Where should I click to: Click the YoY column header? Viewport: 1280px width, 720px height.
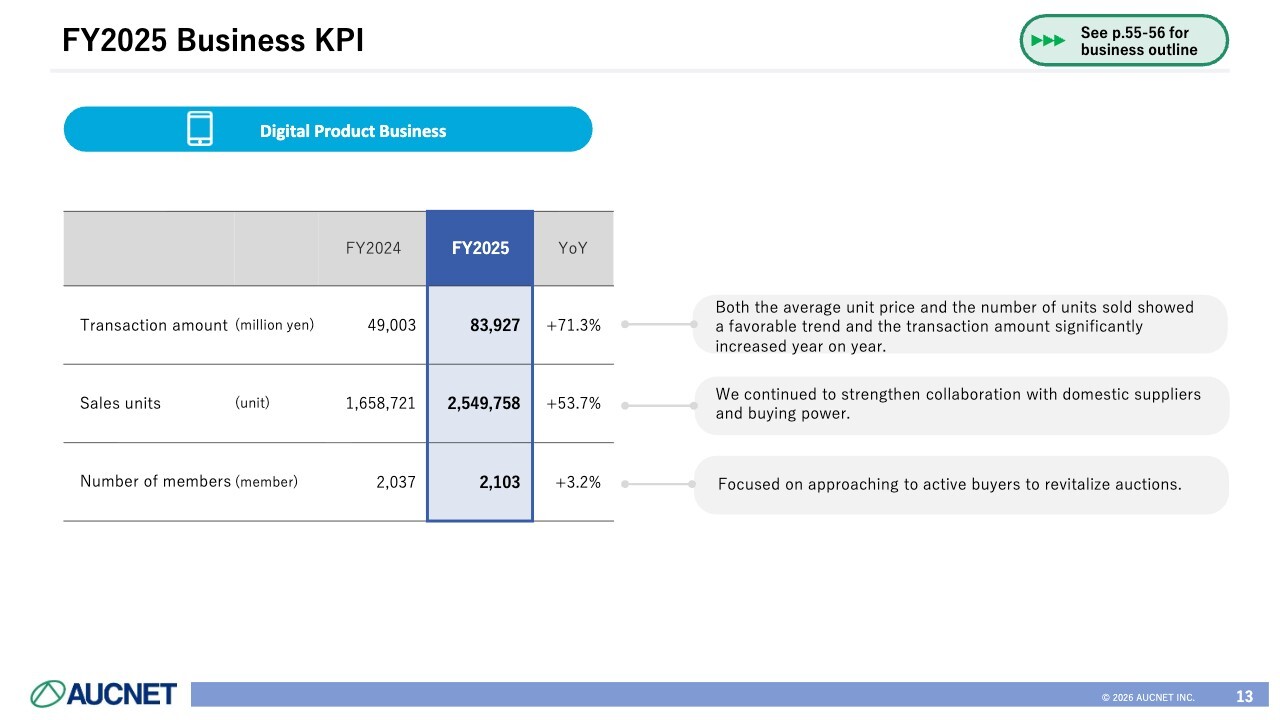pos(573,249)
